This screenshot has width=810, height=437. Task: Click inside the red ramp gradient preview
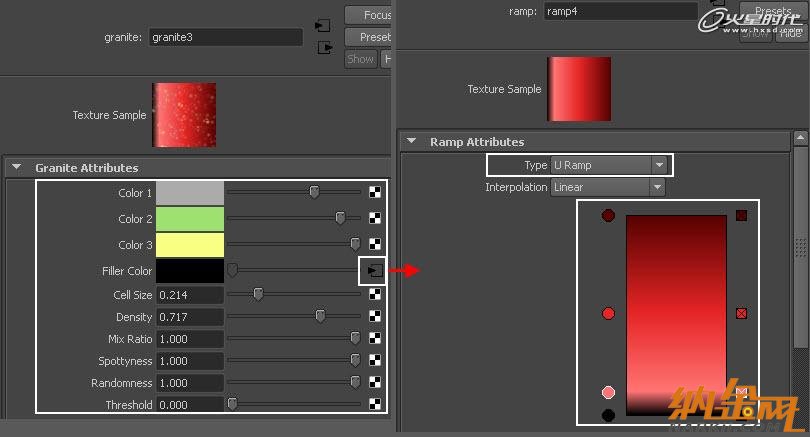(676, 315)
